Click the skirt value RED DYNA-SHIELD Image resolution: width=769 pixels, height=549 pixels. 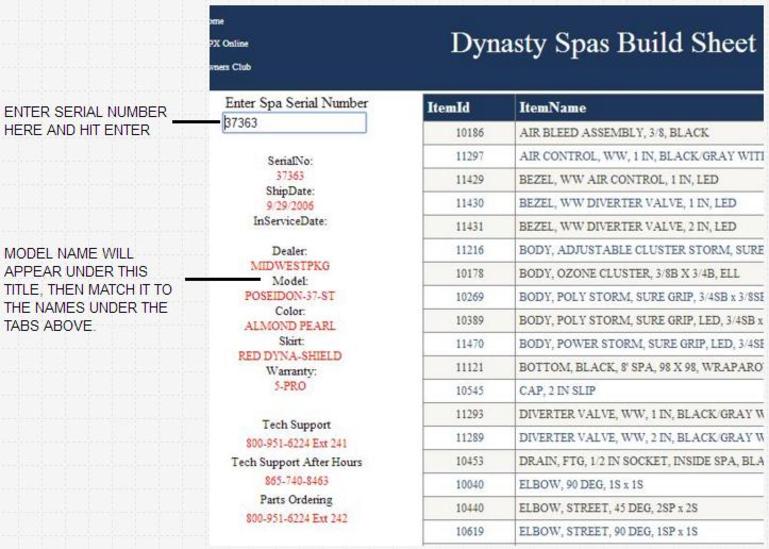click(x=290, y=356)
